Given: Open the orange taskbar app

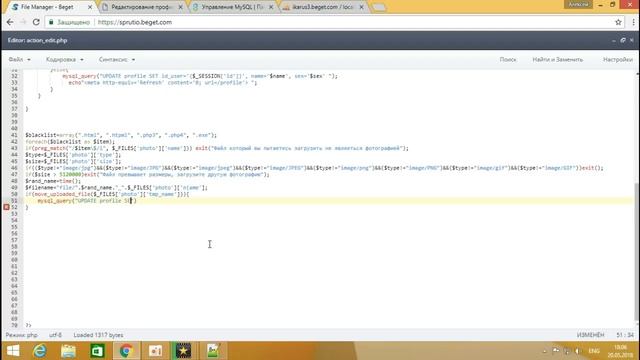Looking at the screenshot, I should coord(155,351).
